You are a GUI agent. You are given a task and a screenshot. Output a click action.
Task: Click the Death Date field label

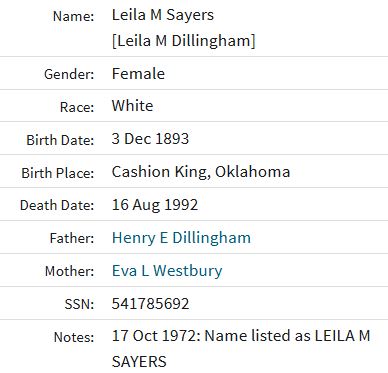57,205
